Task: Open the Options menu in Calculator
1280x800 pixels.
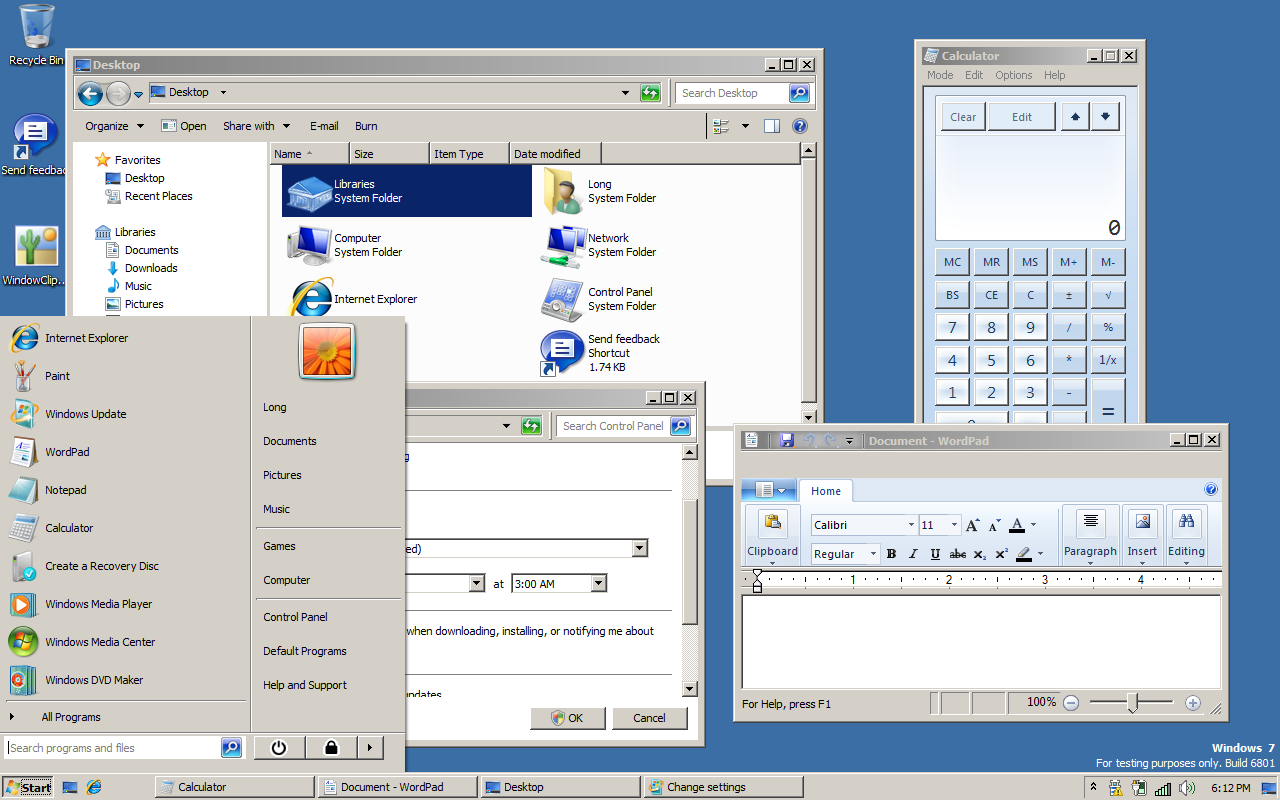Action: 1013,75
